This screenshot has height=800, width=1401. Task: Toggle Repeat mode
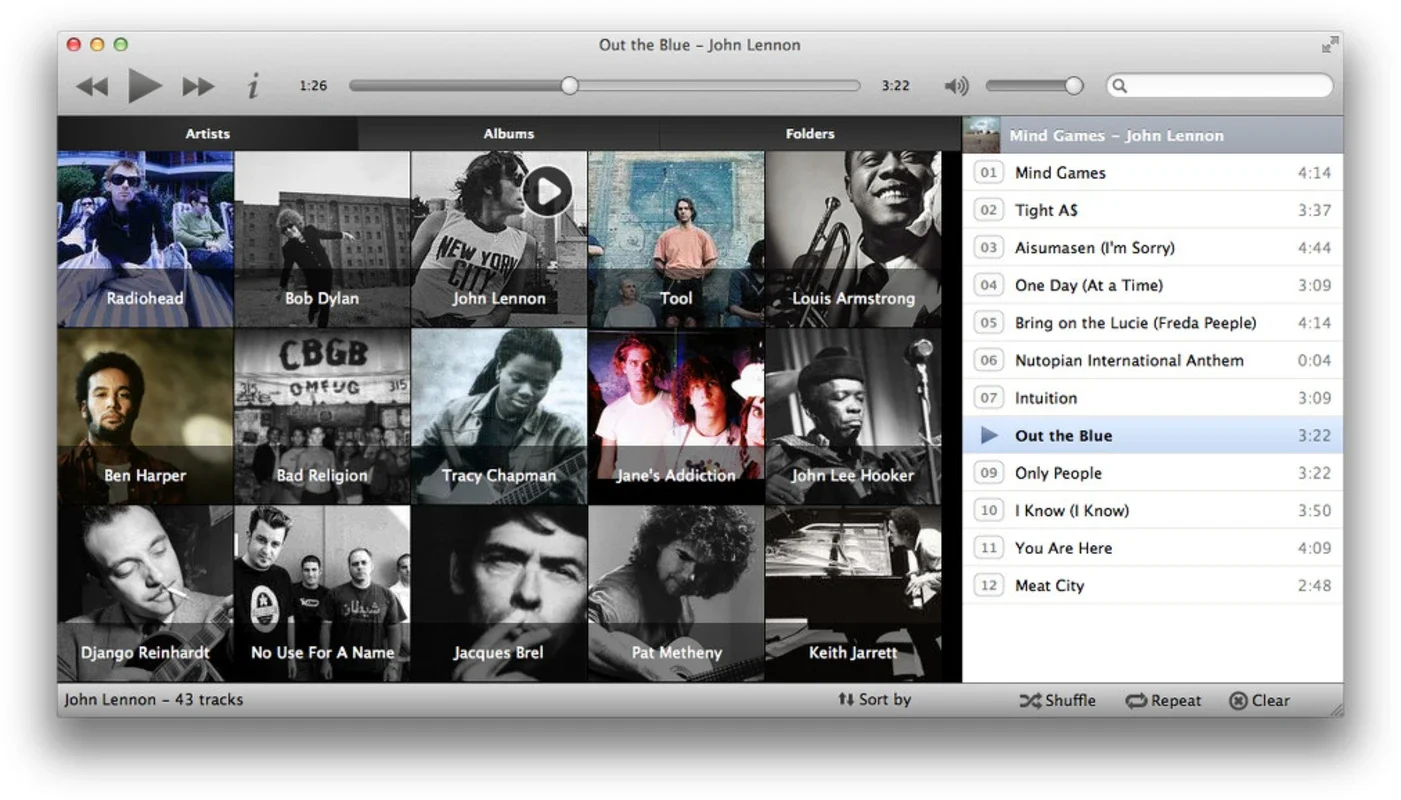1163,700
